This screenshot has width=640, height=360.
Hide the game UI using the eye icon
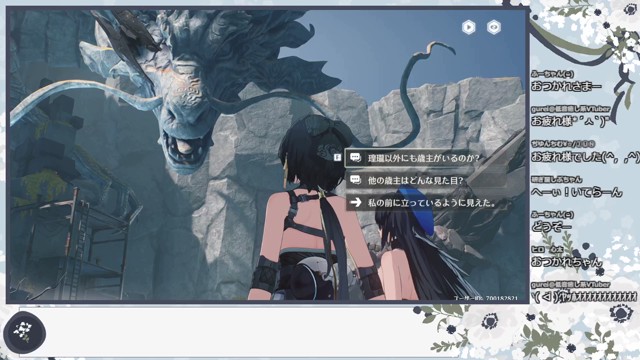(x=494, y=27)
